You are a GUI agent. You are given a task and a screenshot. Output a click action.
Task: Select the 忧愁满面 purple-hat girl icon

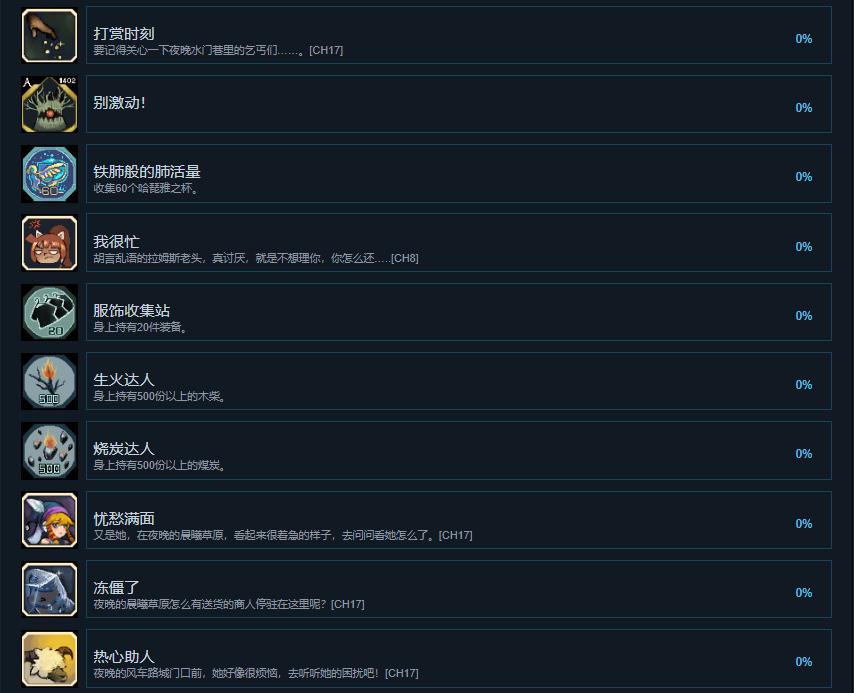50,520
